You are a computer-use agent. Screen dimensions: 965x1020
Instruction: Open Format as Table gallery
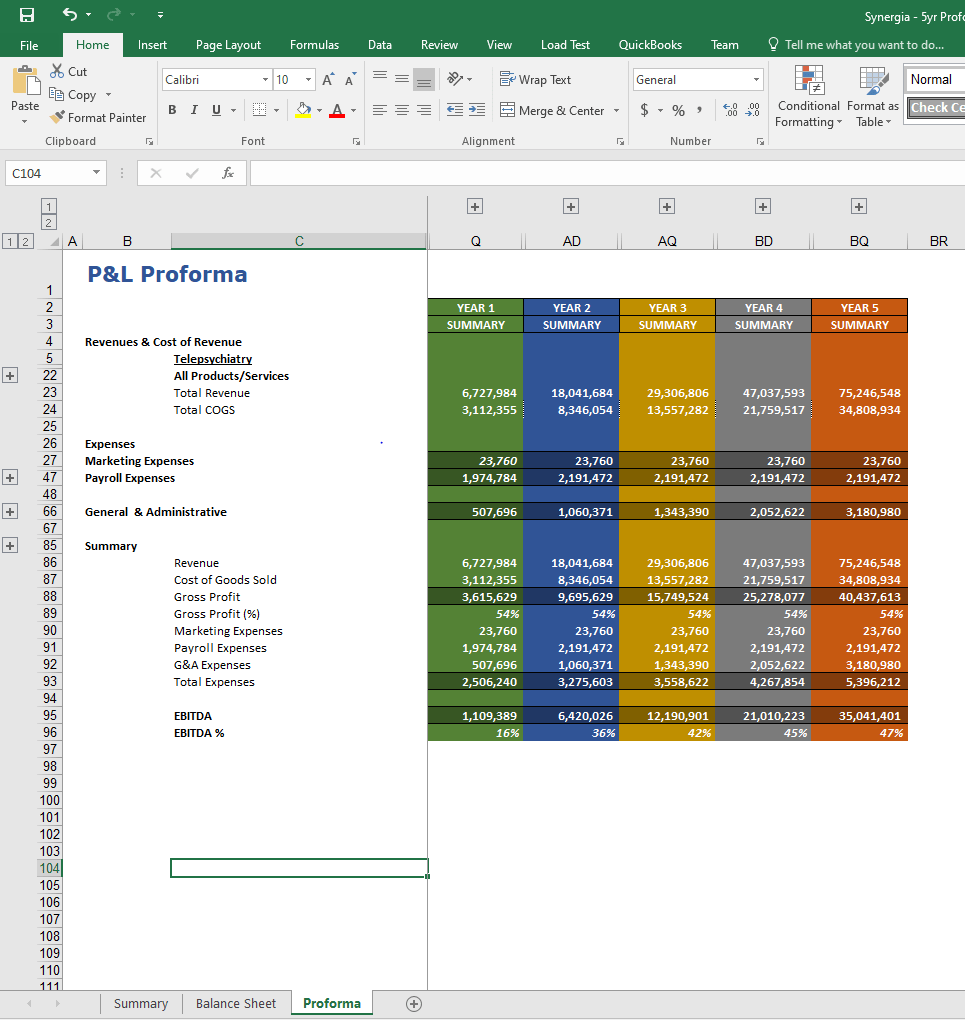tap(872, 96)
